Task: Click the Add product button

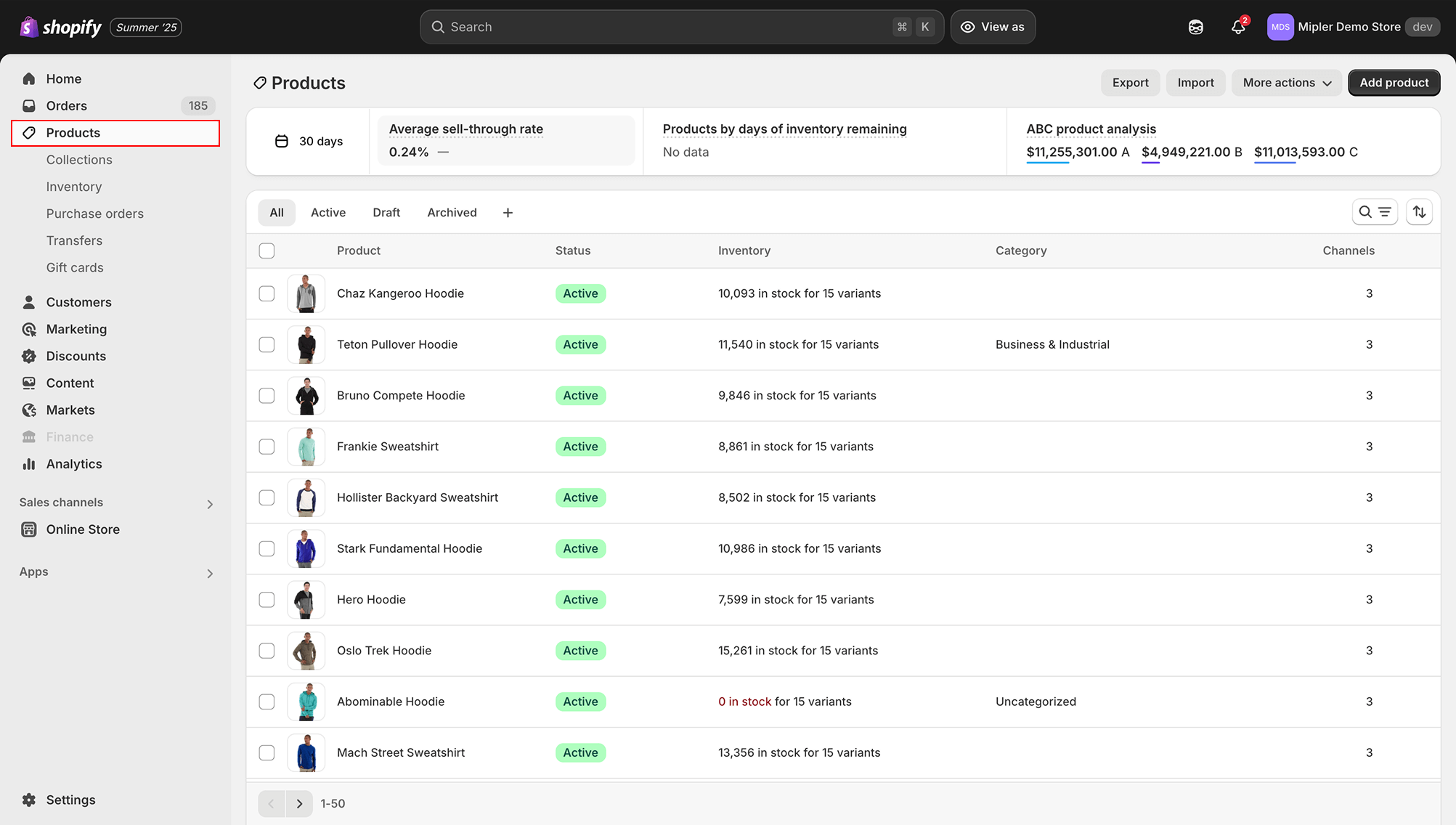Action: pyautogui.click(x=1394, y=83)
